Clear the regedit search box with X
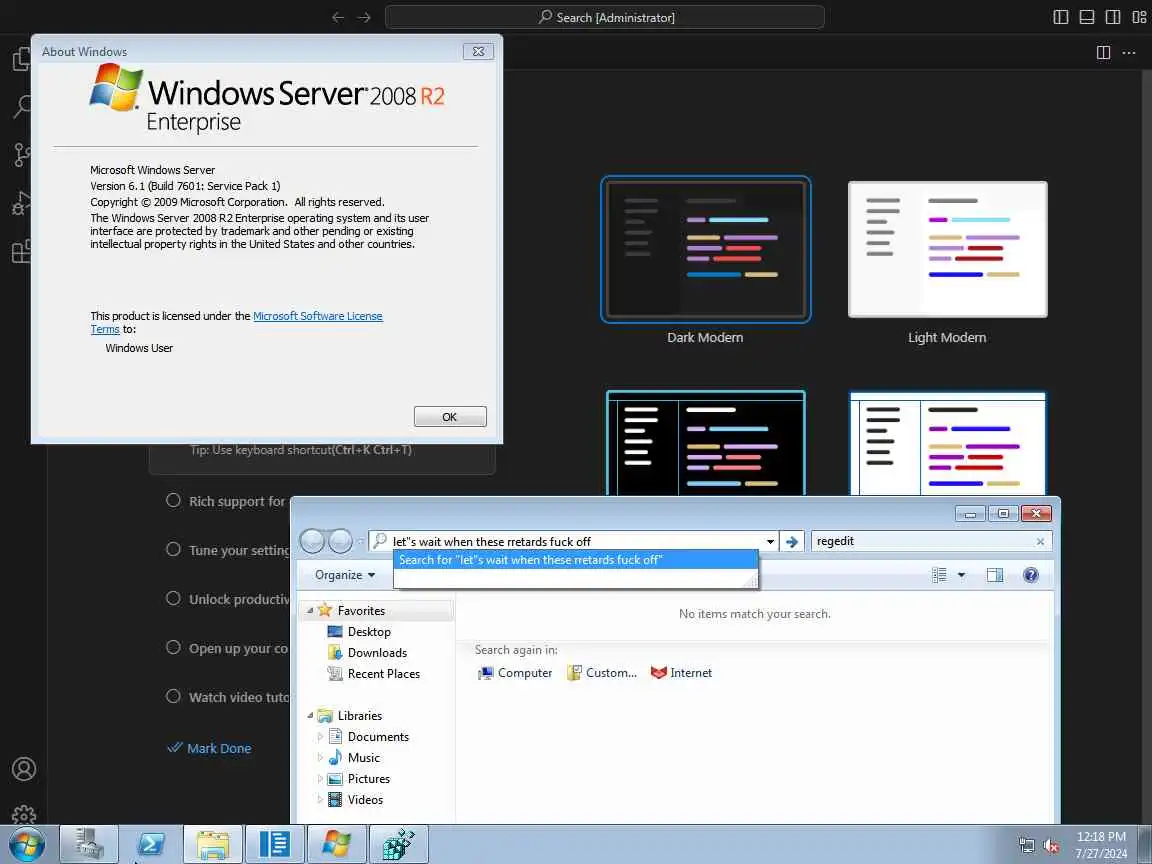Screen dimensions: 1152x864 coord(1040,541)
